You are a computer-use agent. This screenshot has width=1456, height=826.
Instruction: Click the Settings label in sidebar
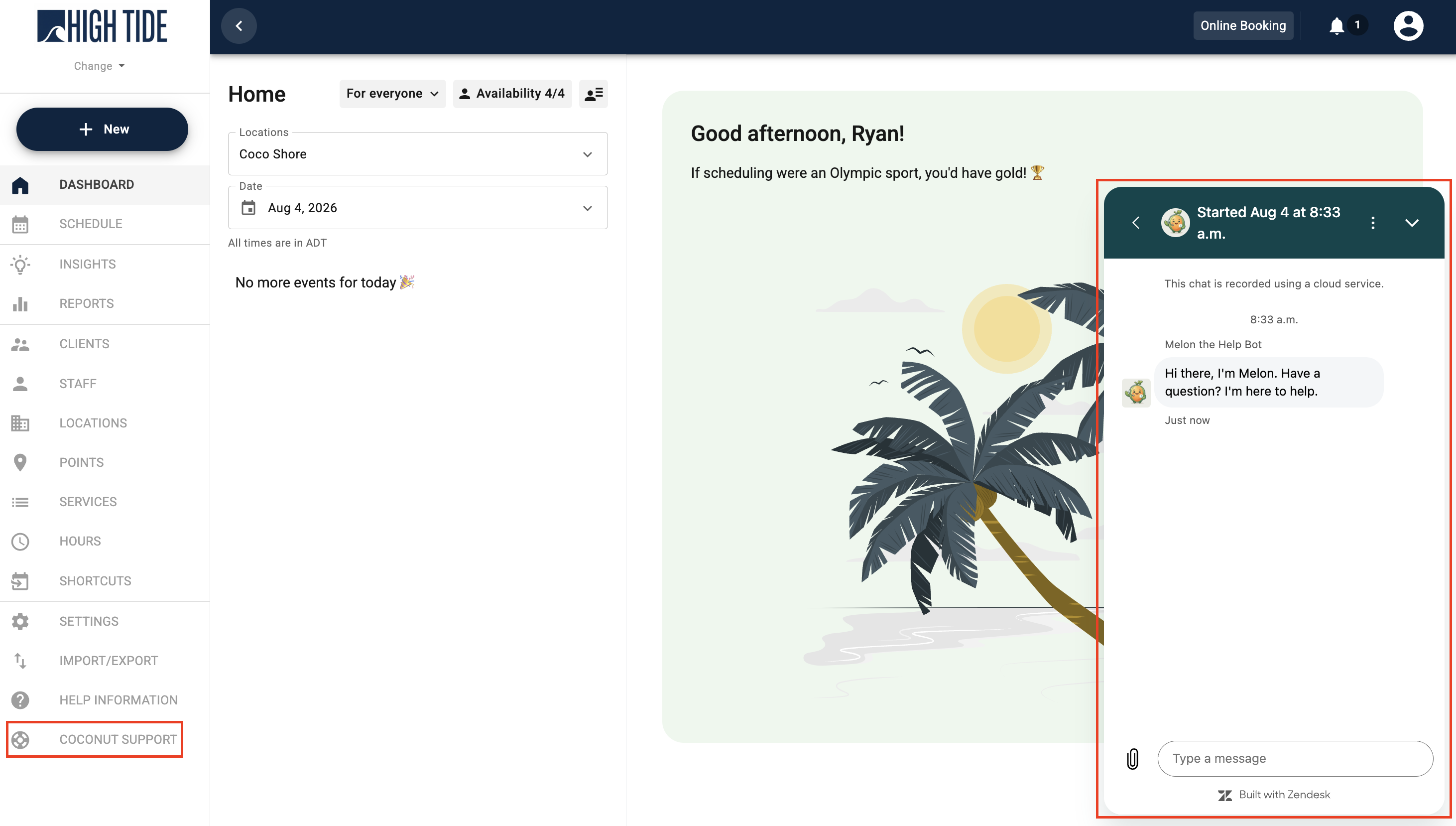pyautogui.click(x=89, y=621)
